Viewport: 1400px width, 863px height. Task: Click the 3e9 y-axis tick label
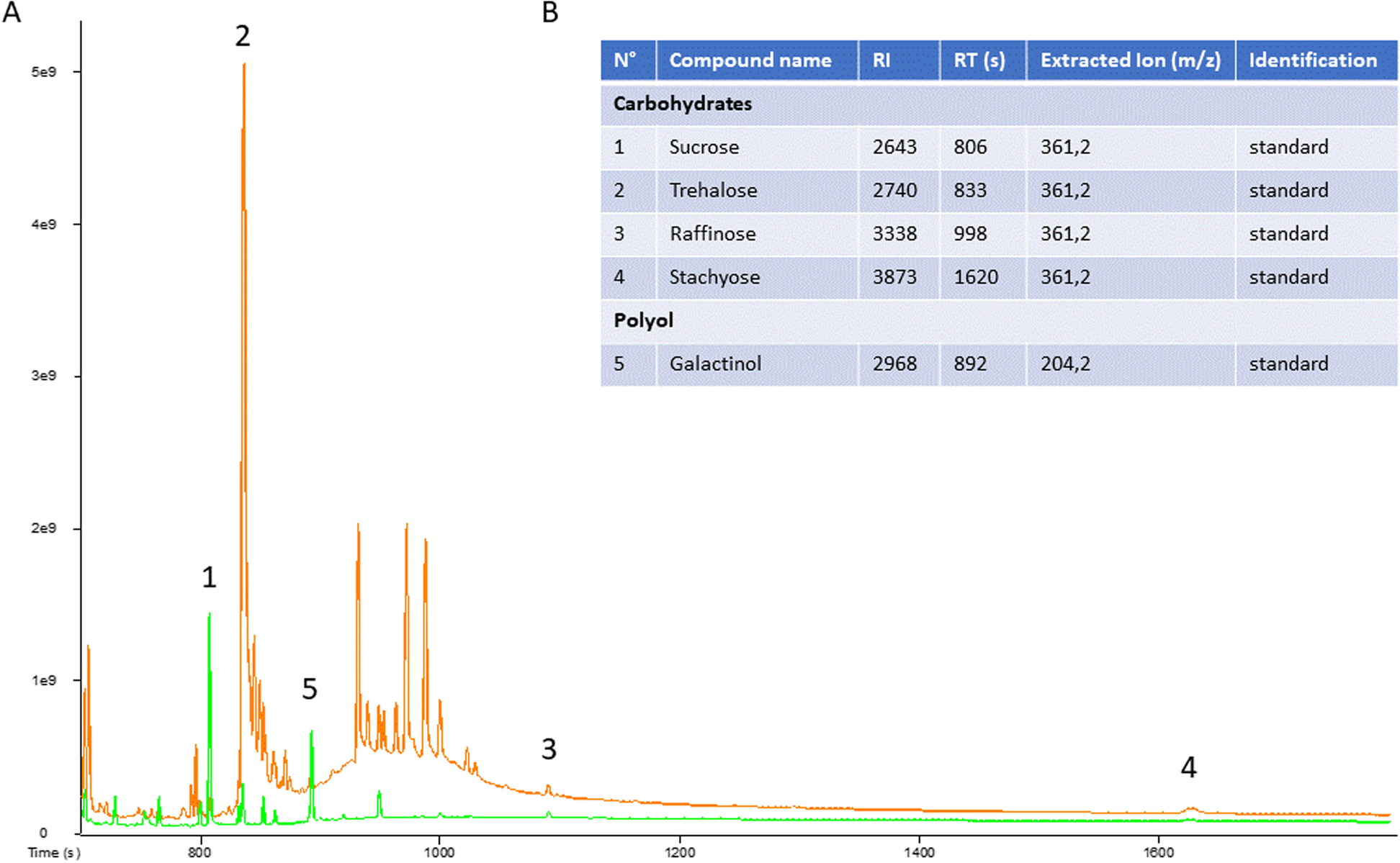click(43, 376)
